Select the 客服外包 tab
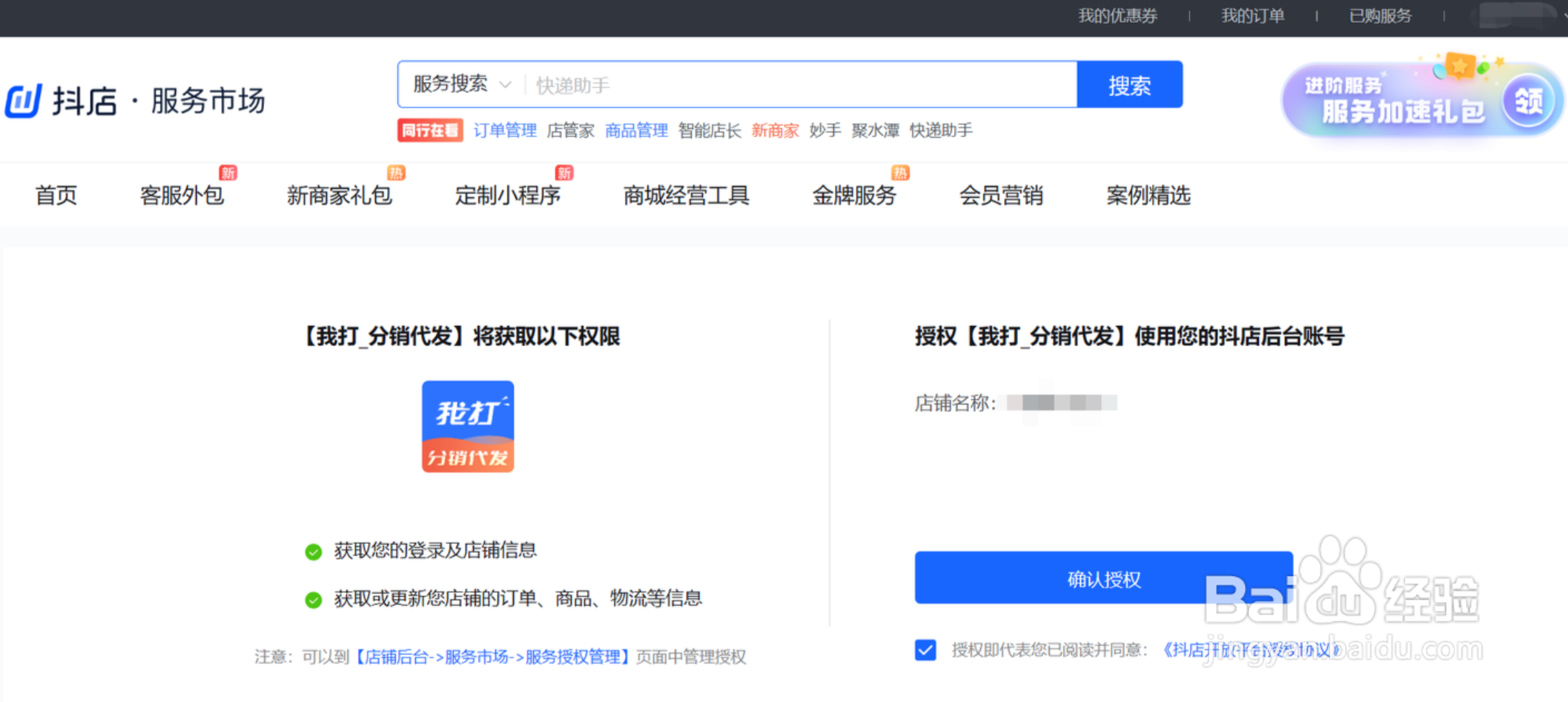This screenshot has height=702, width=1568. [x=182, y=196]
